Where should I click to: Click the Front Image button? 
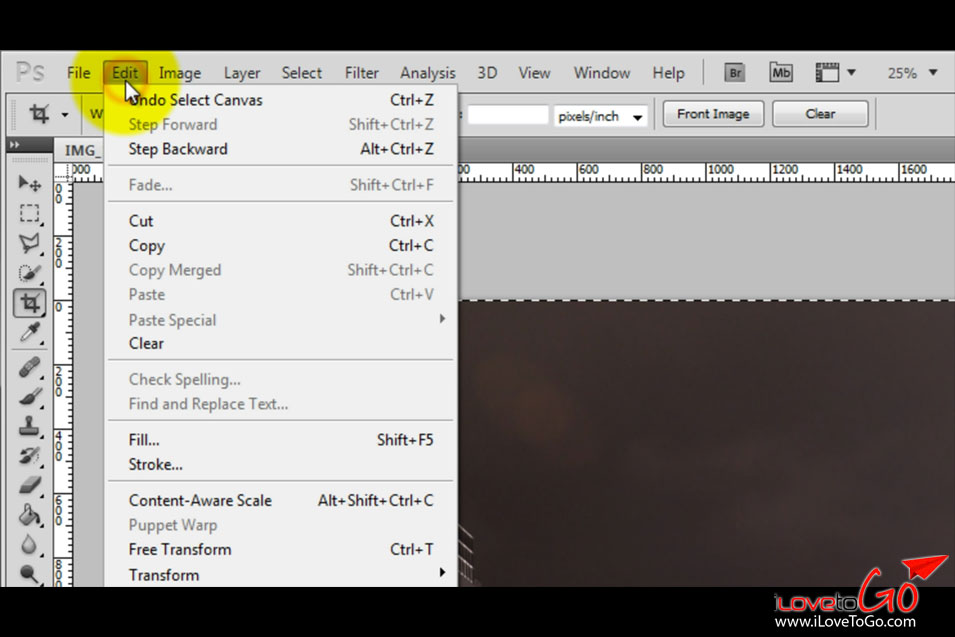(713, 114)
